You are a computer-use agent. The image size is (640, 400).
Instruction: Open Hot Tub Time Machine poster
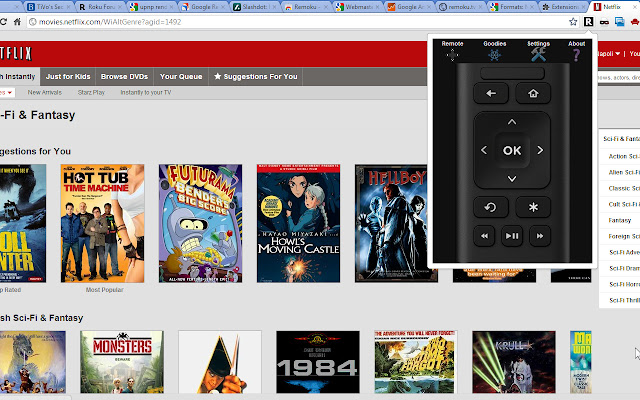(102, 223)
